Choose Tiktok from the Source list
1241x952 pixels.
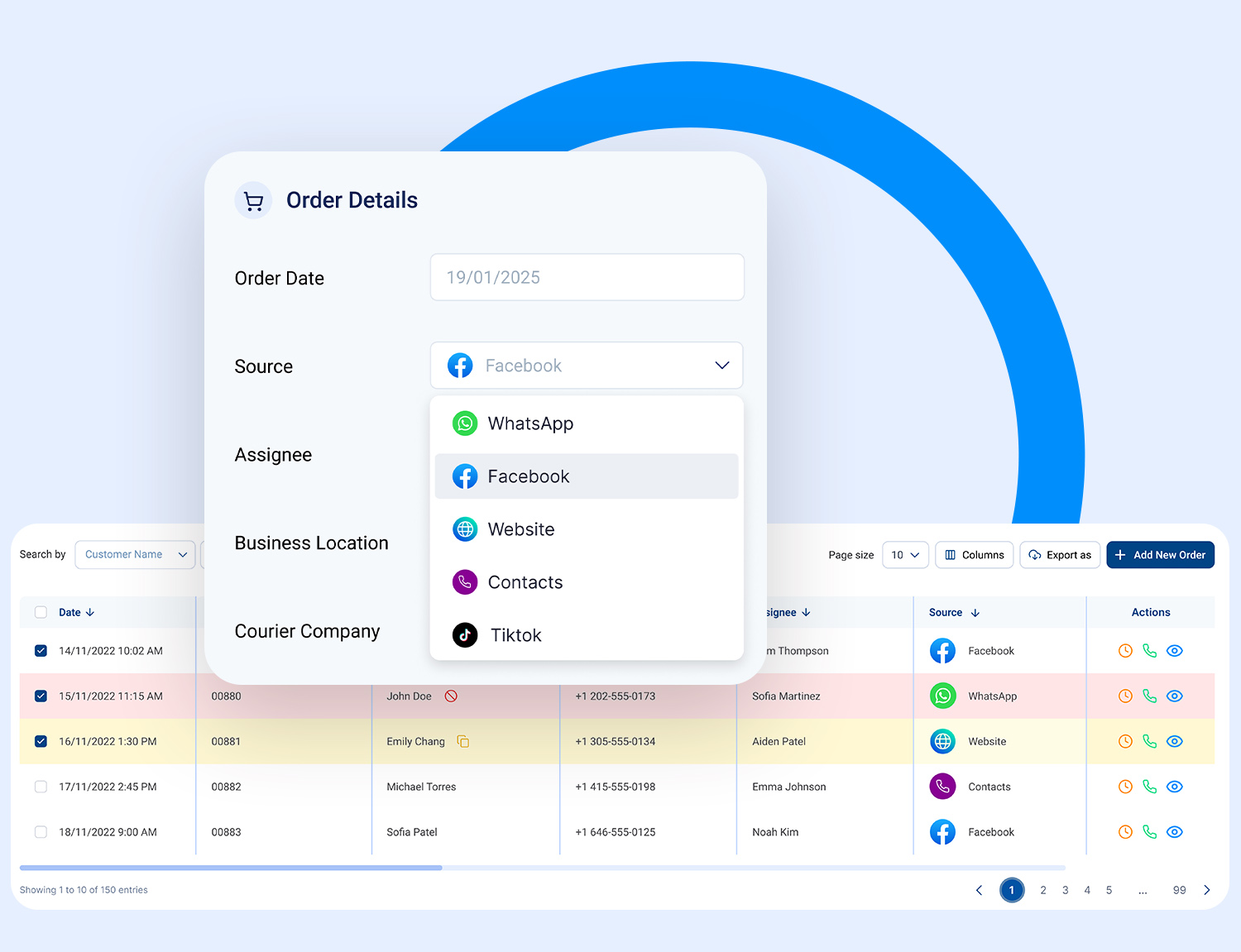587,635
